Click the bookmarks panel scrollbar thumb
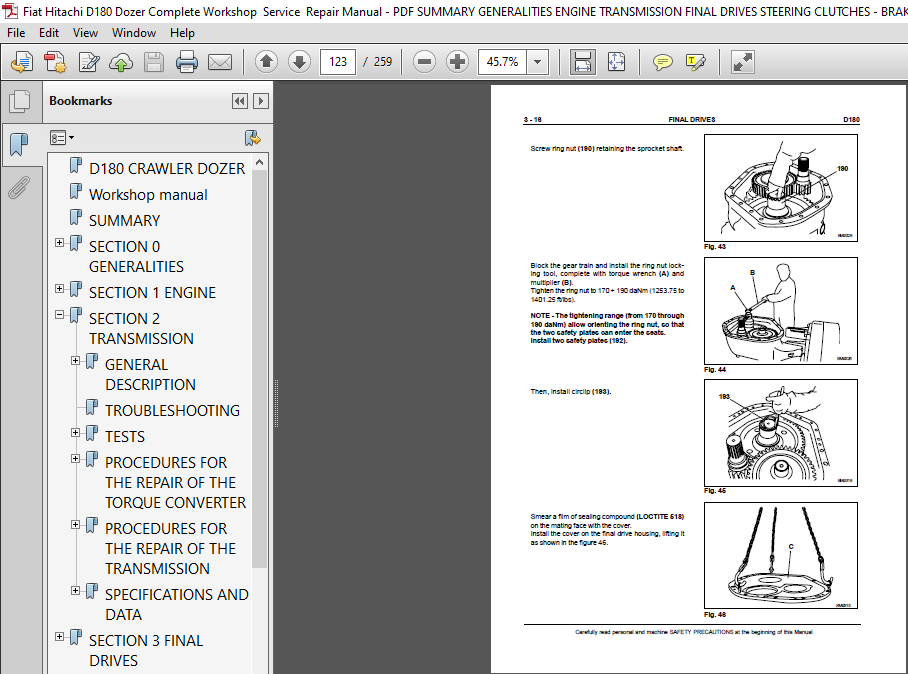Screen dimensions: 908x674 coord(259,369)
